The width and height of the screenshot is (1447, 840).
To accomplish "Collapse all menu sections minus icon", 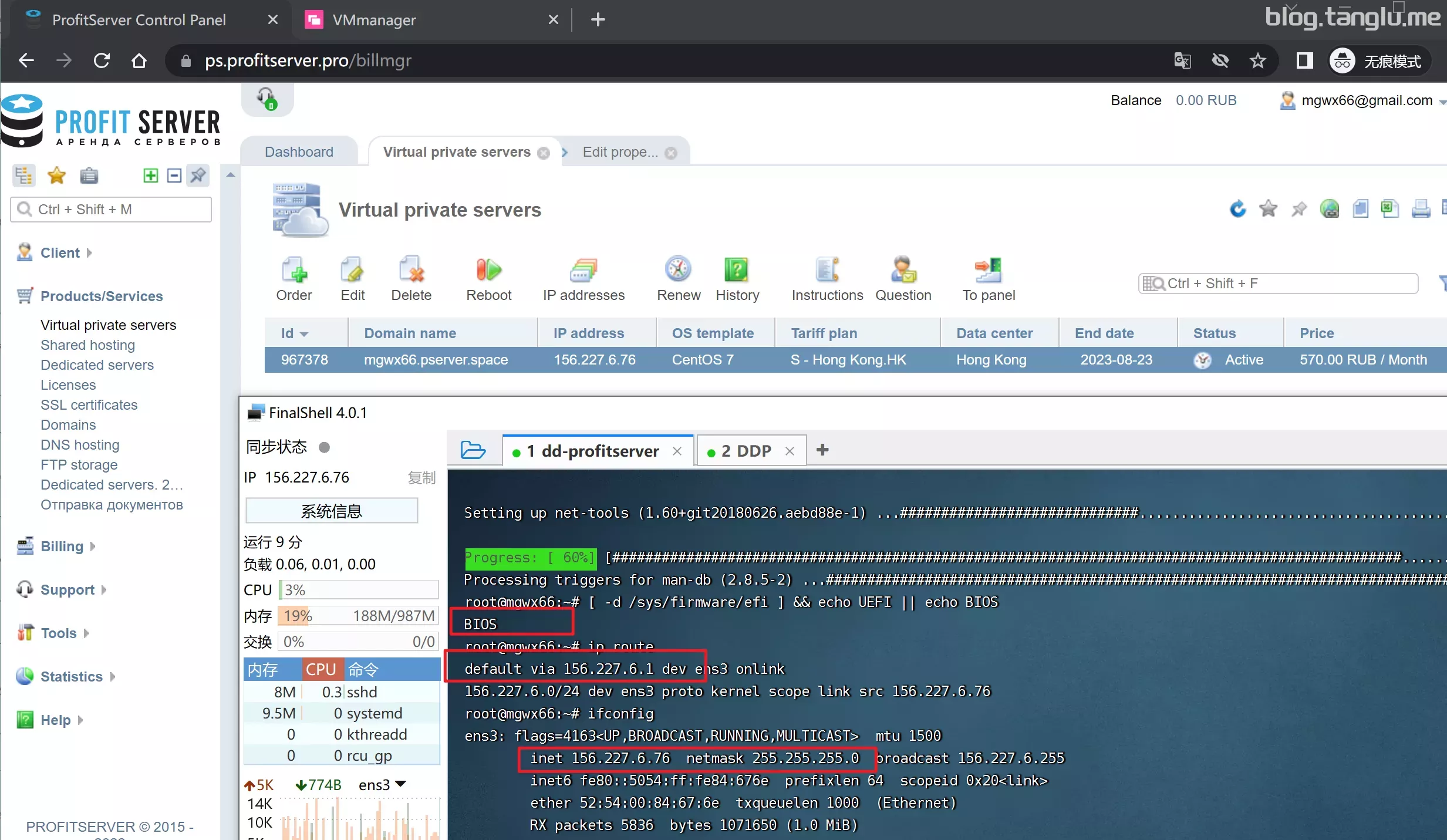I will pos(174,175).
